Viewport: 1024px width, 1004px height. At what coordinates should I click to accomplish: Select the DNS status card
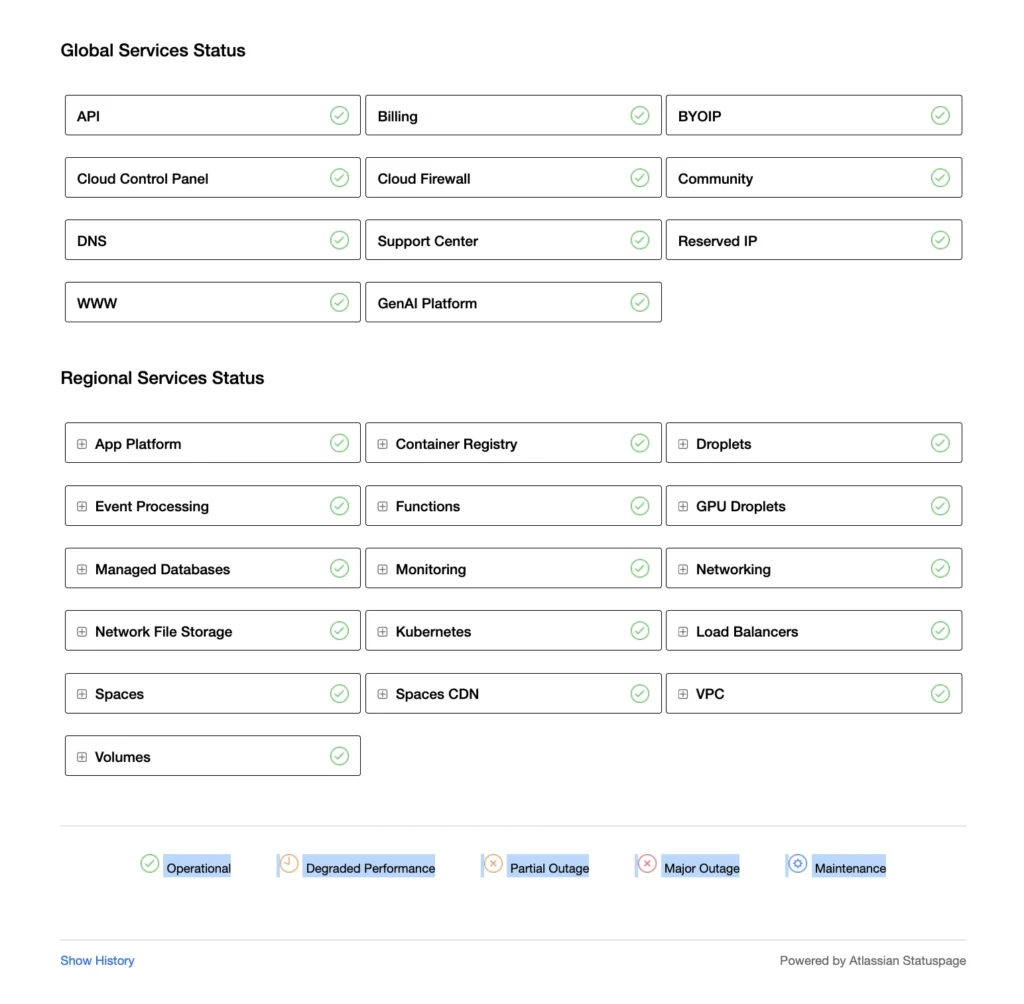212,239
